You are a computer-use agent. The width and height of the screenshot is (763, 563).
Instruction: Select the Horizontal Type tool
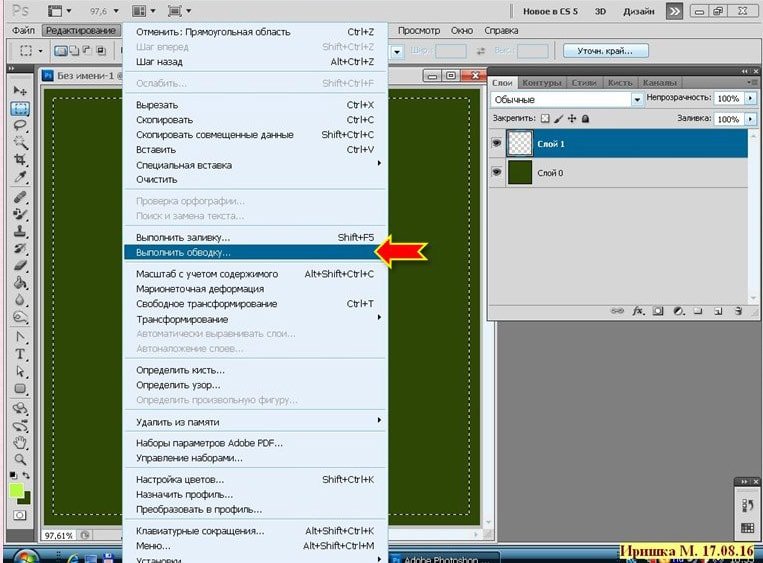coord(19,354)
